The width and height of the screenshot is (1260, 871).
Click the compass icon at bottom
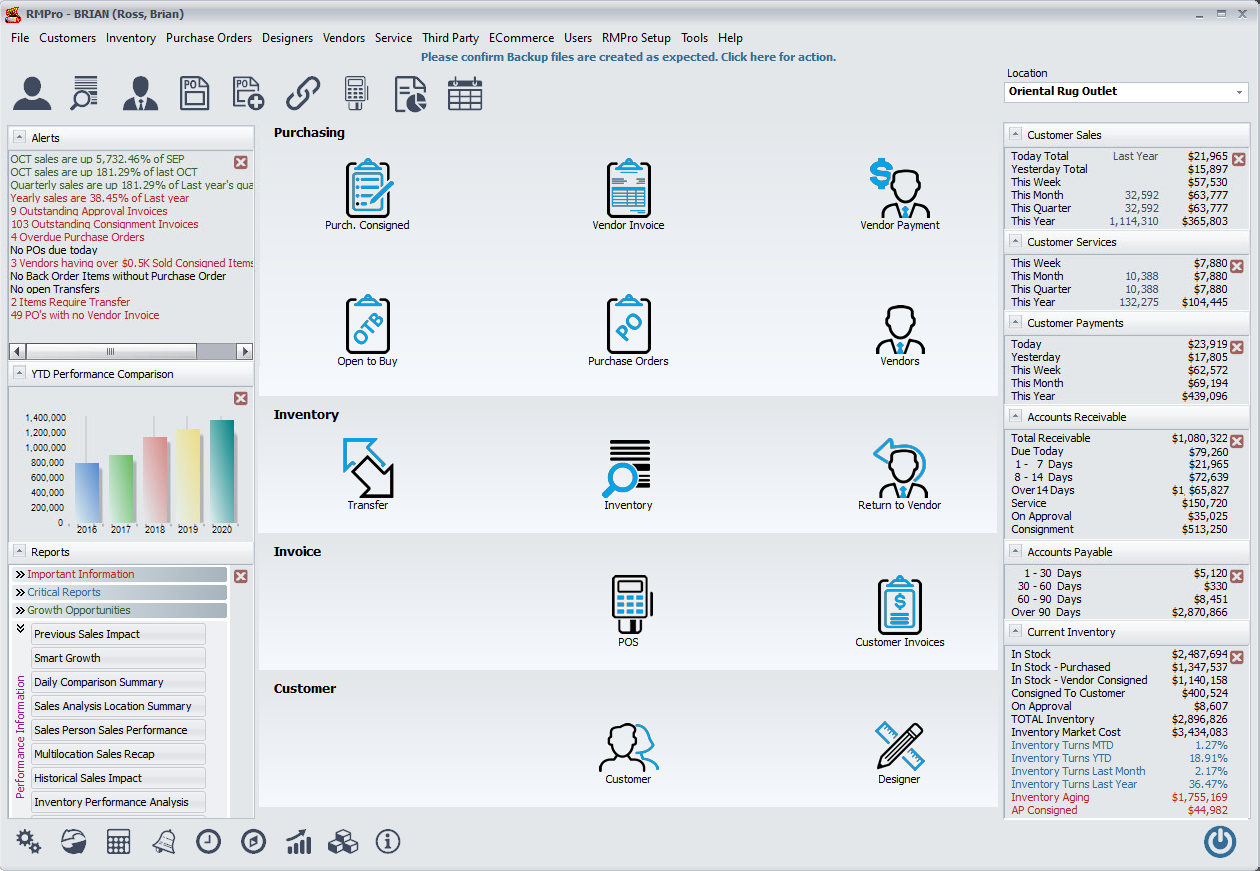click(x=254, y=842)
